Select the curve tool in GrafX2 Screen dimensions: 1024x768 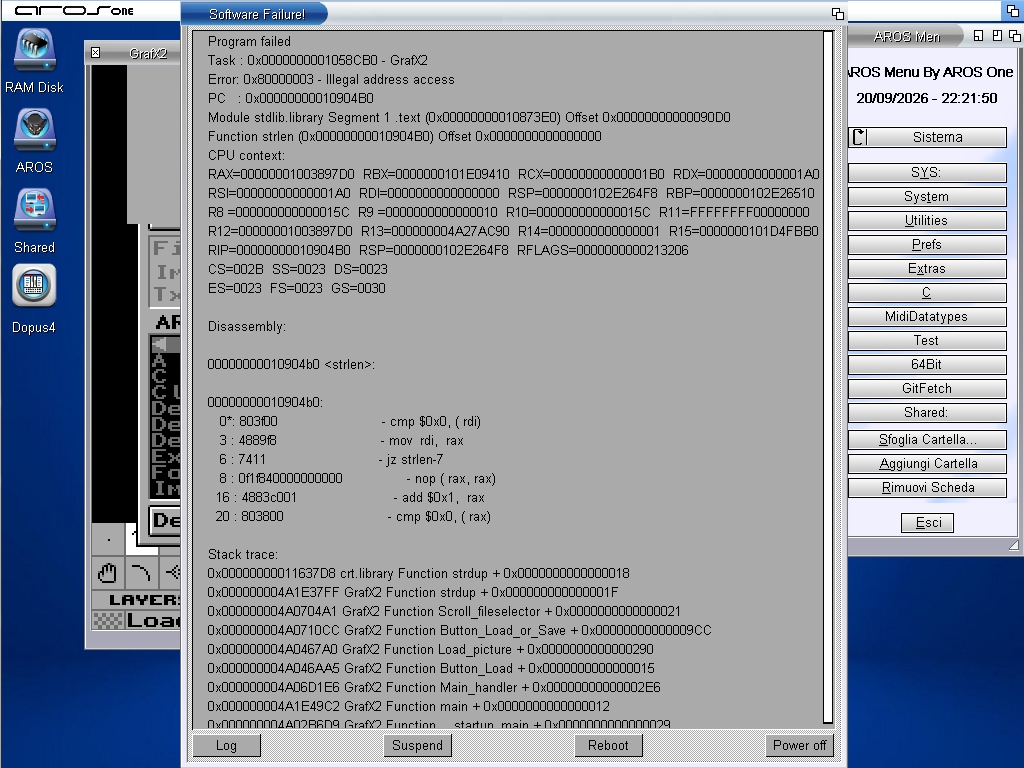click(140, 573)
